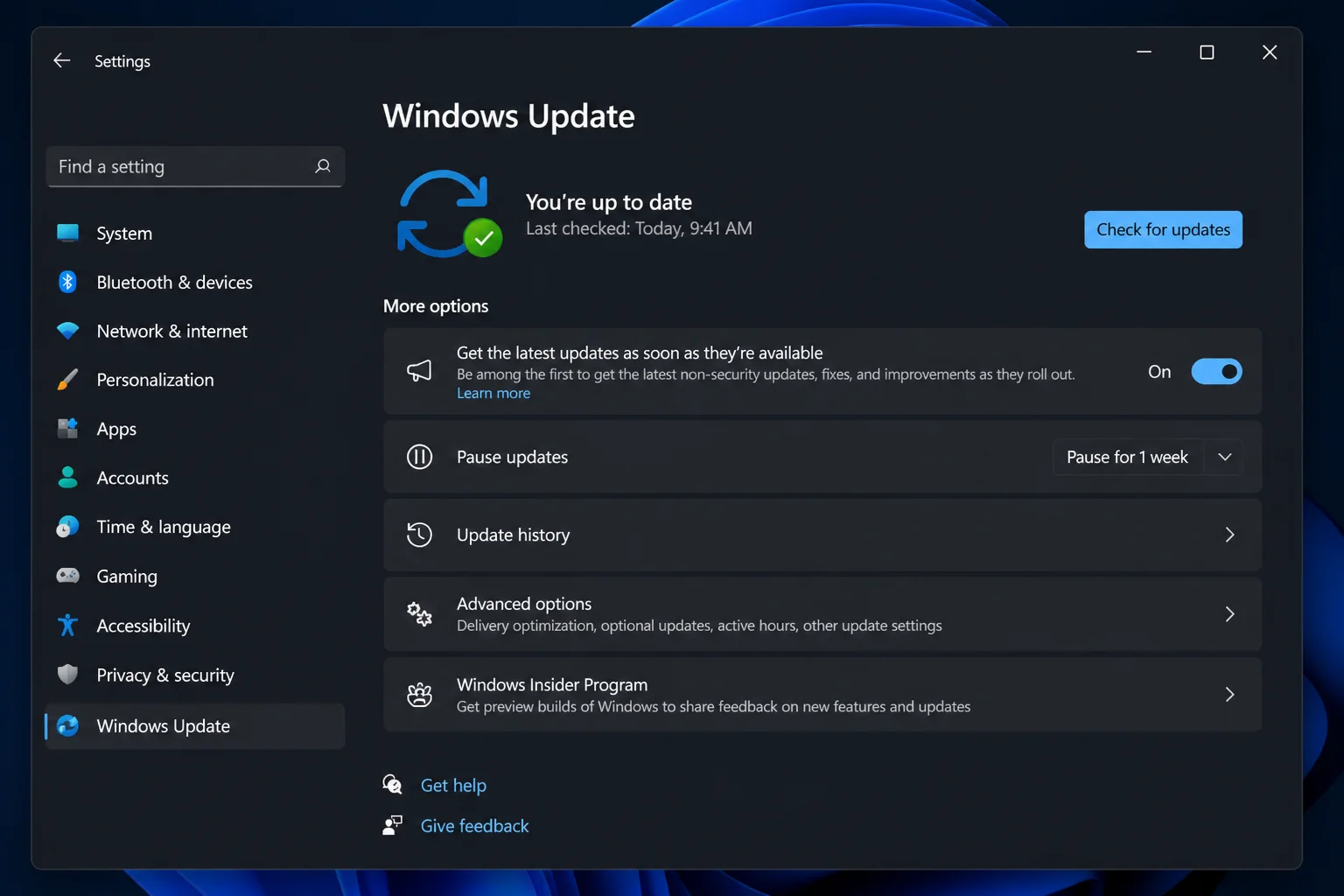Open Windows Insider Program via chevron

click(x=1229, y=695)
